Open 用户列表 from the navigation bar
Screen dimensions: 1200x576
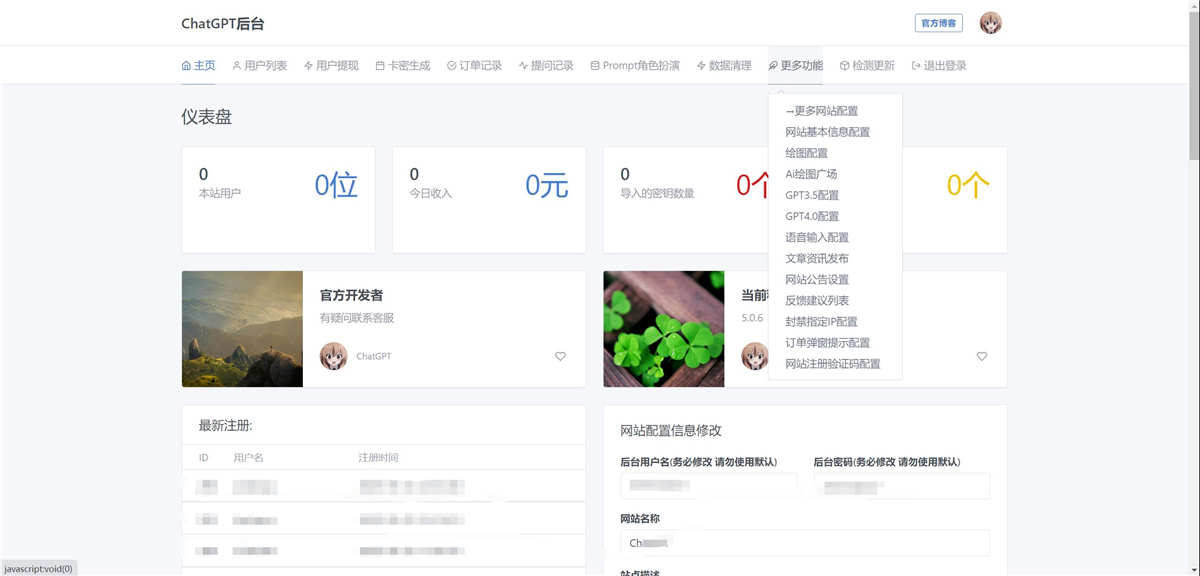point(259,66)
